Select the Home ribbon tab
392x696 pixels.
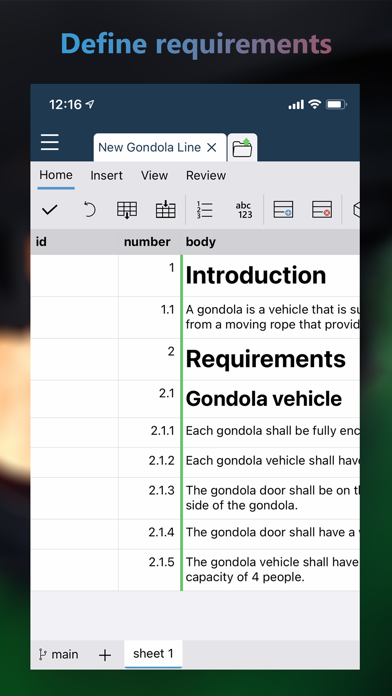point(56,175)
